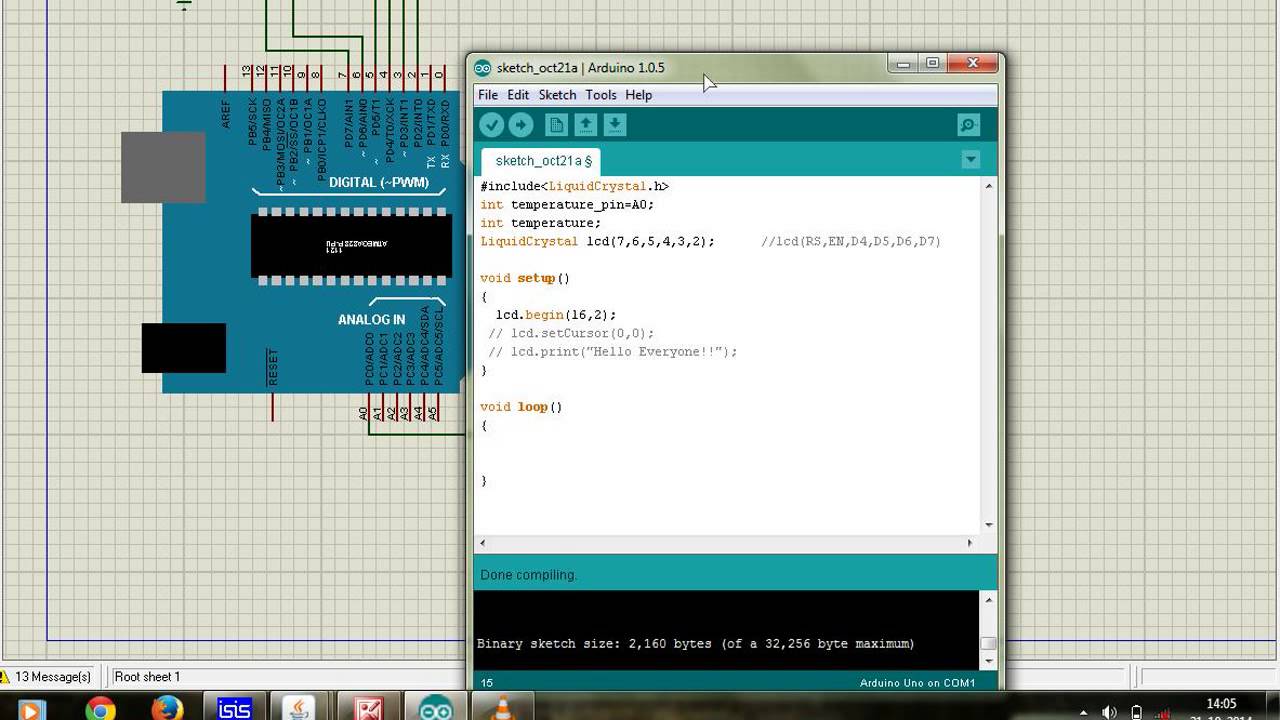Show hidden tray icons arrow
The image size is (1280, 720).
tap(1085, 713)
